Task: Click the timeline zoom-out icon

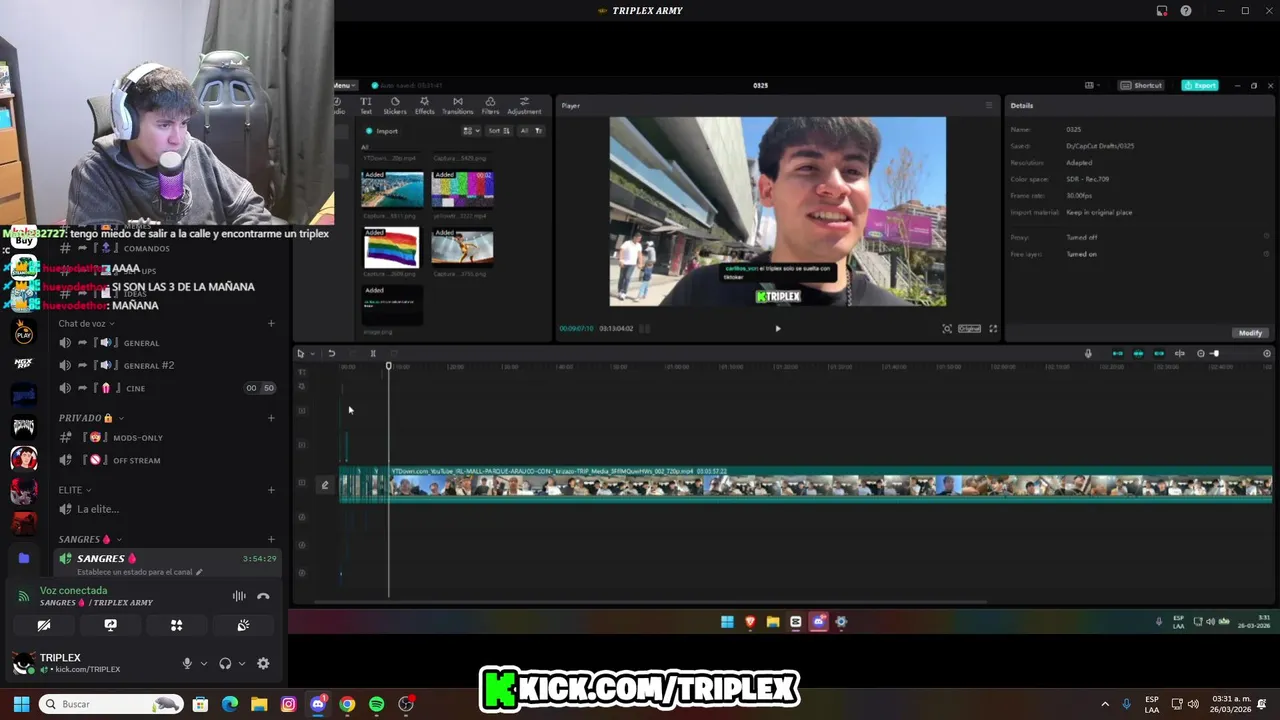Action: [x=1200, y=353]
